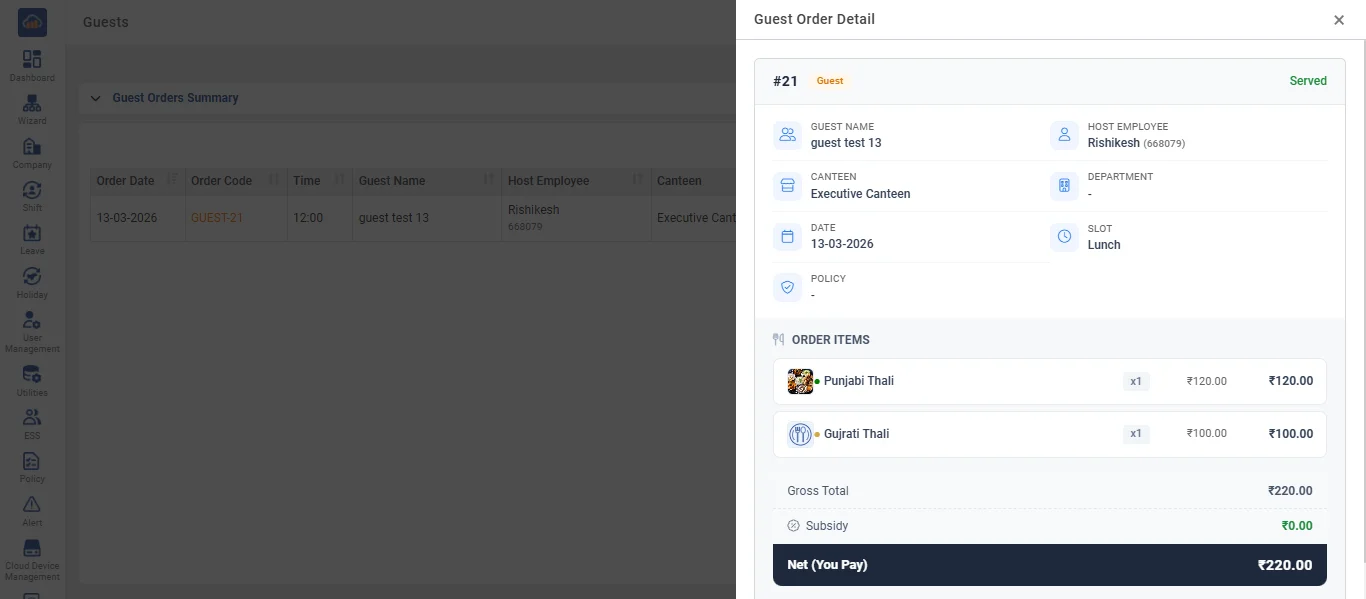Click the app logo at top left

(x=32, y=22)
